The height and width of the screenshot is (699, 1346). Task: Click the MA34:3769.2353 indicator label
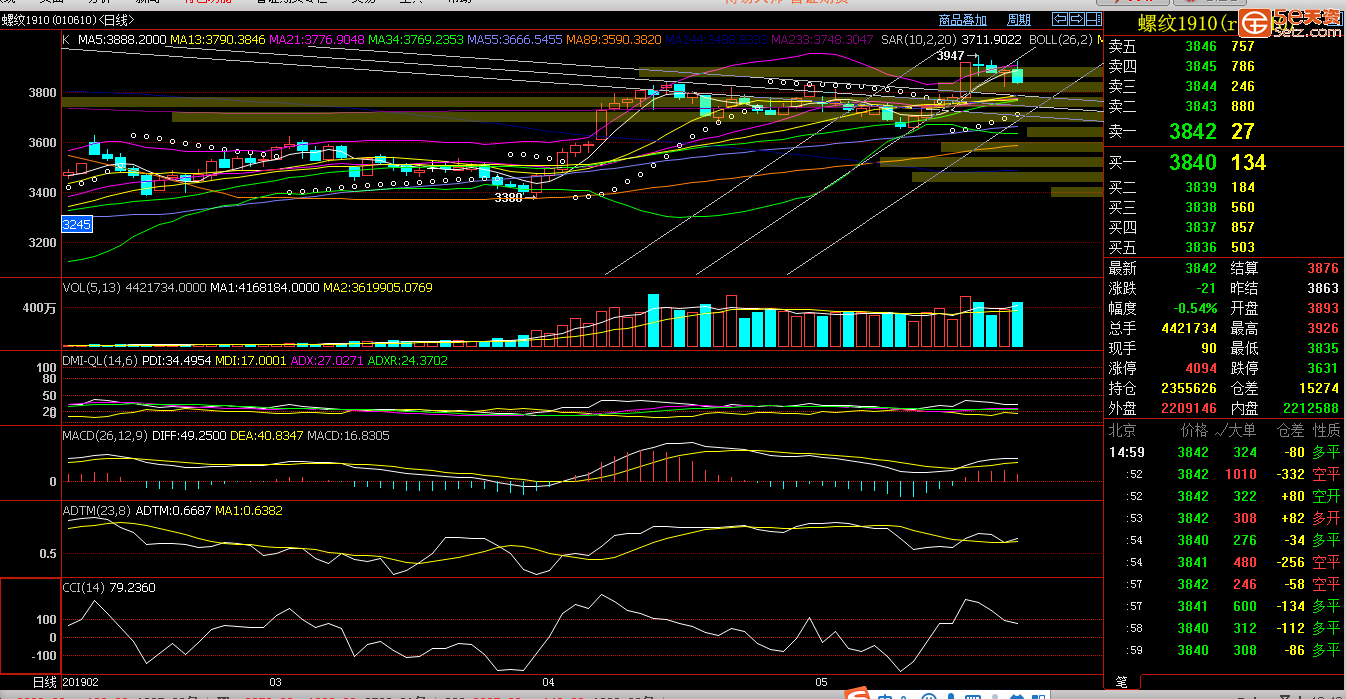click(415, 40)
